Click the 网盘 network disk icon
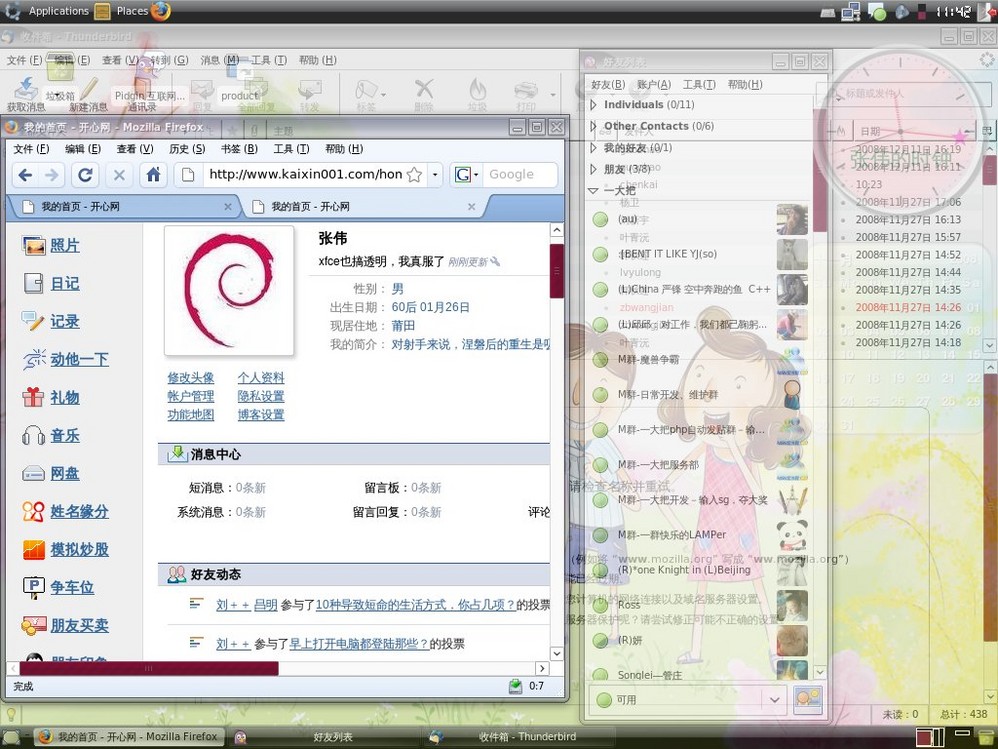 click(x=33, y=473)
